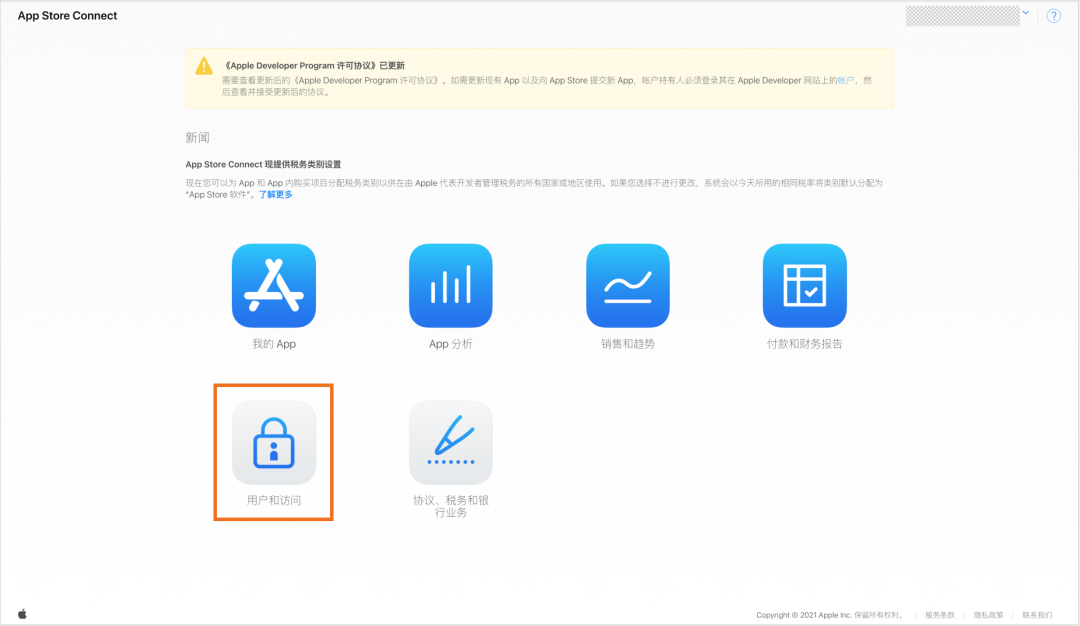Click the 新闻 heading

click(x=197, y=138)
